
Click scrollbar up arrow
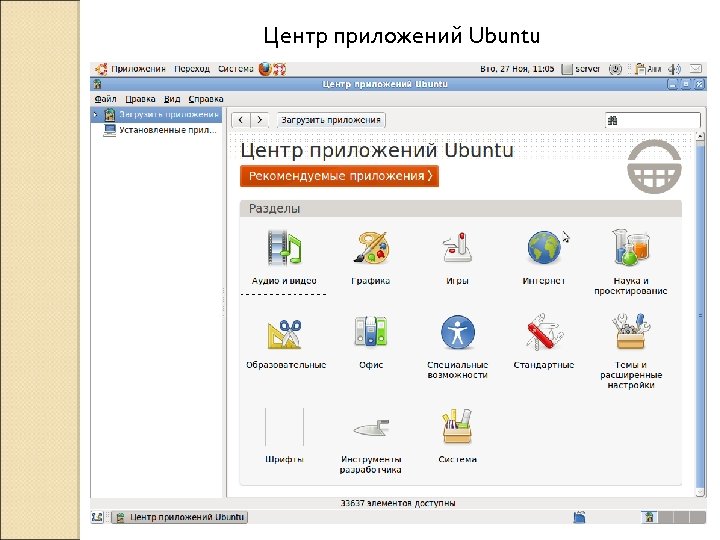pos(700,136)
